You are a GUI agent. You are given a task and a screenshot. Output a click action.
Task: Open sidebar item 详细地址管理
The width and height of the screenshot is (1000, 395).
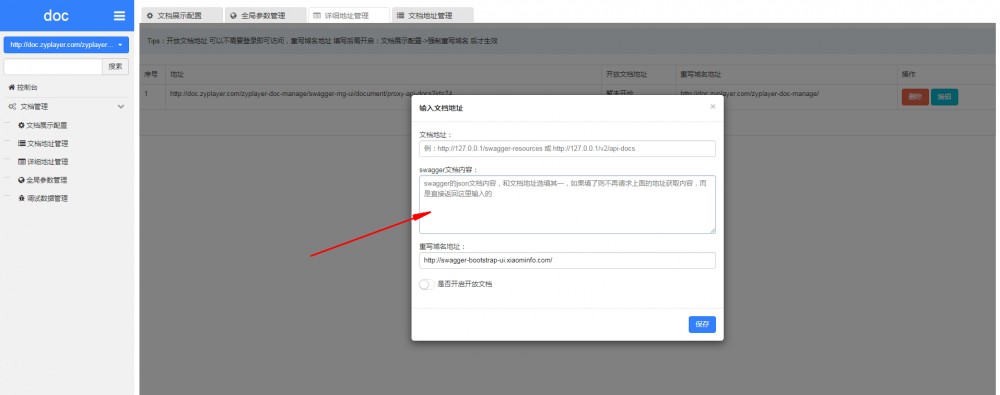pos(43,161)
